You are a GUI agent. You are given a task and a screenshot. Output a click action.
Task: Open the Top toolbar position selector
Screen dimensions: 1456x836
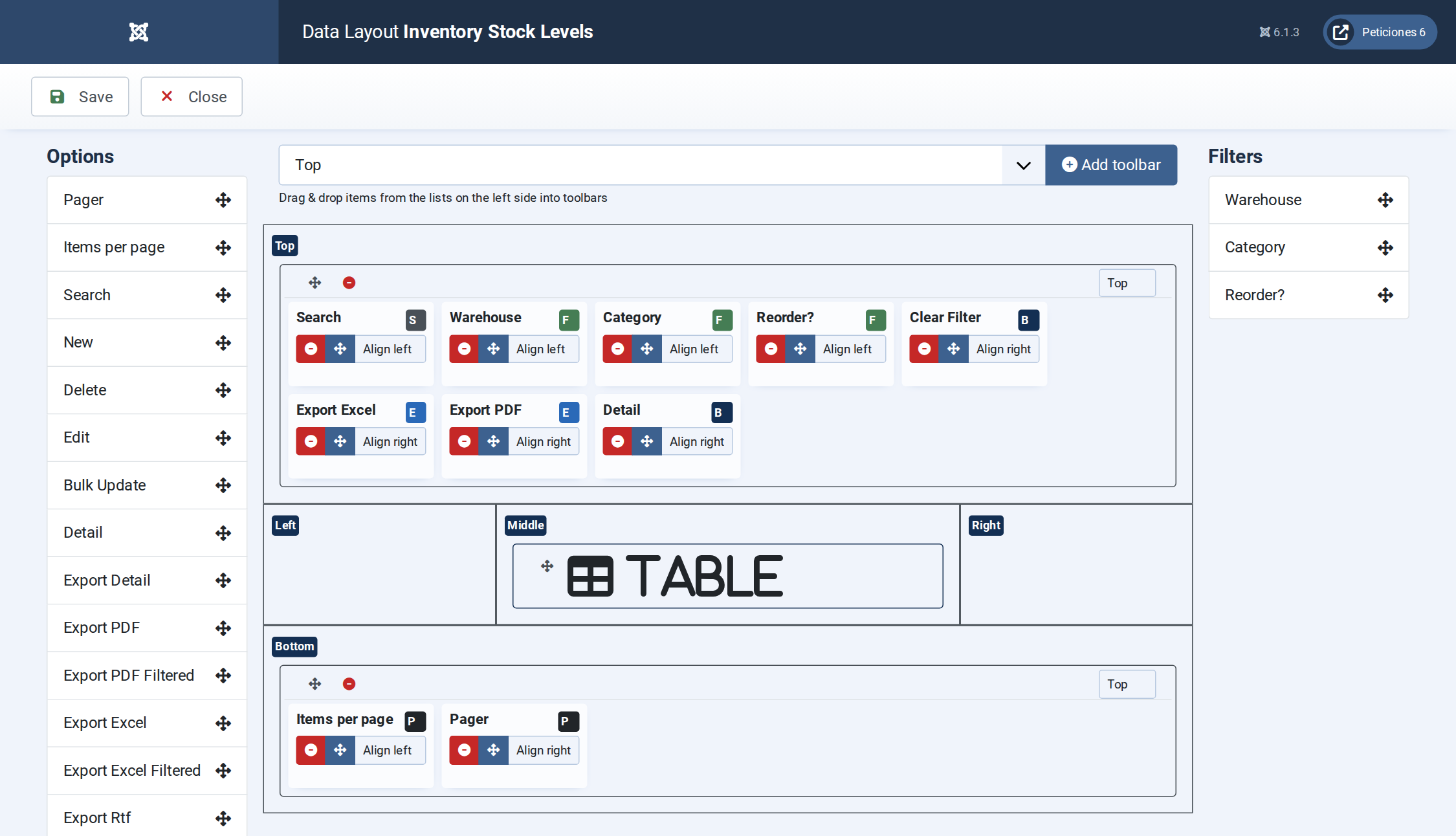pos(1127,283)
